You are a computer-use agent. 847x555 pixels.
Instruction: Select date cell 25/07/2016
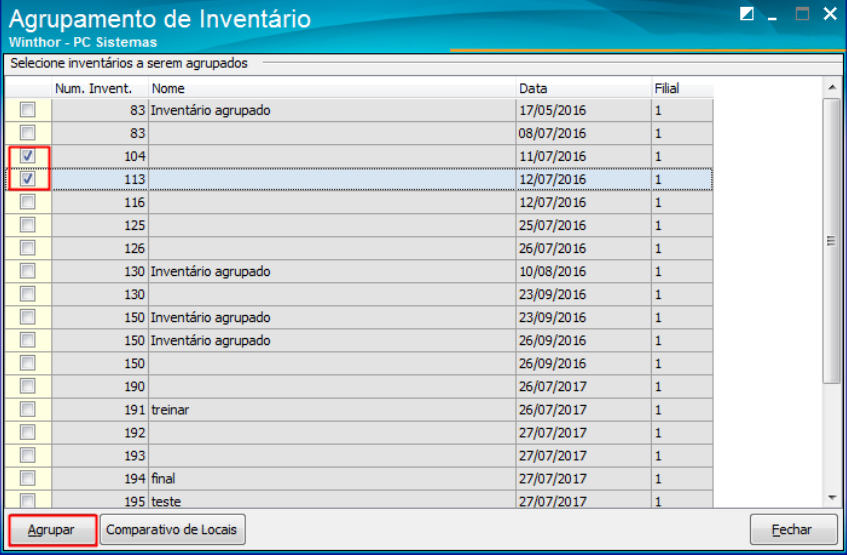point(584,225)
